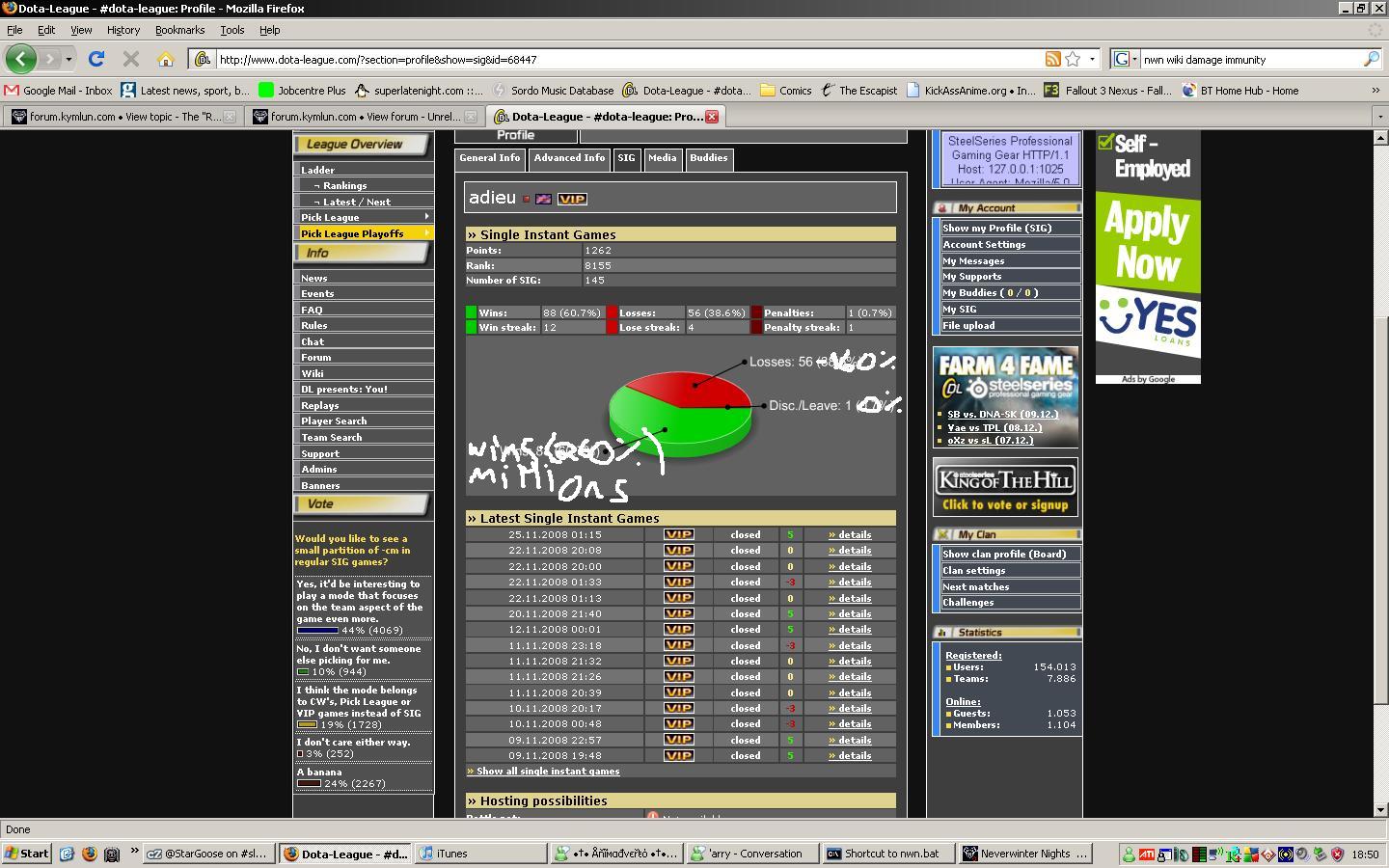Open the Bookmarks menu

point(180,30)
